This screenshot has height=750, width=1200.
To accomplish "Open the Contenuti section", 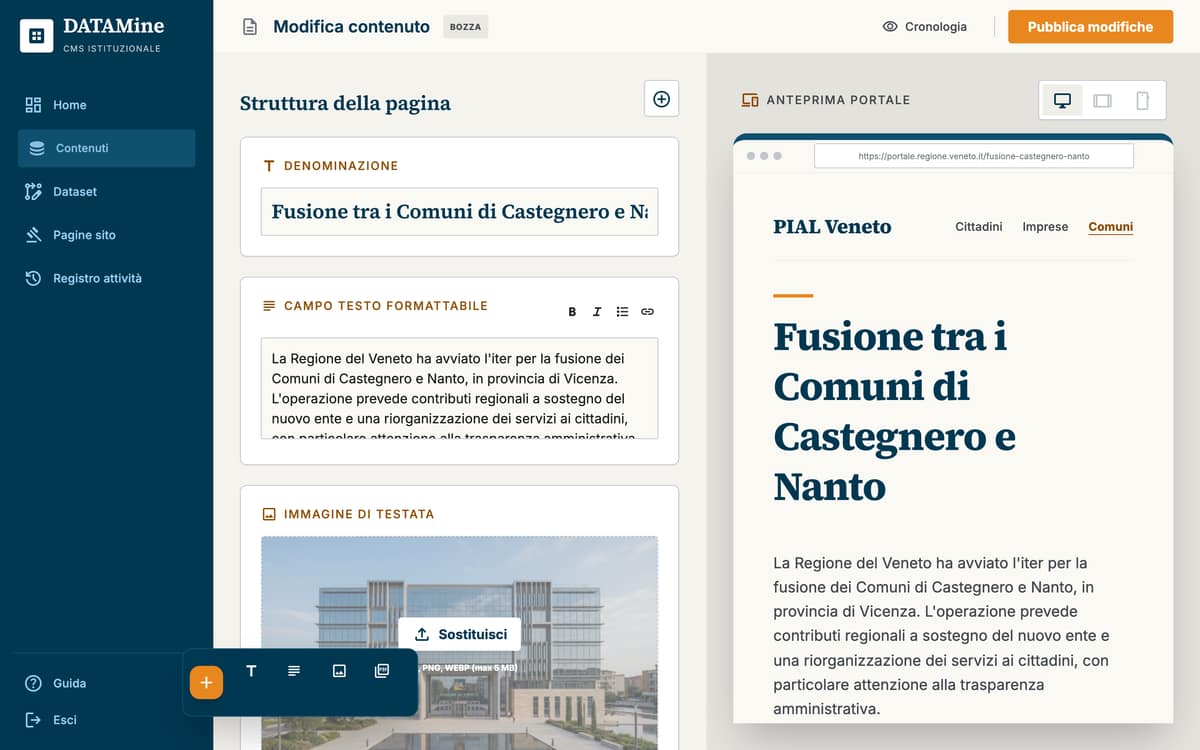I will pyautogui.click(x=106, y=148).
